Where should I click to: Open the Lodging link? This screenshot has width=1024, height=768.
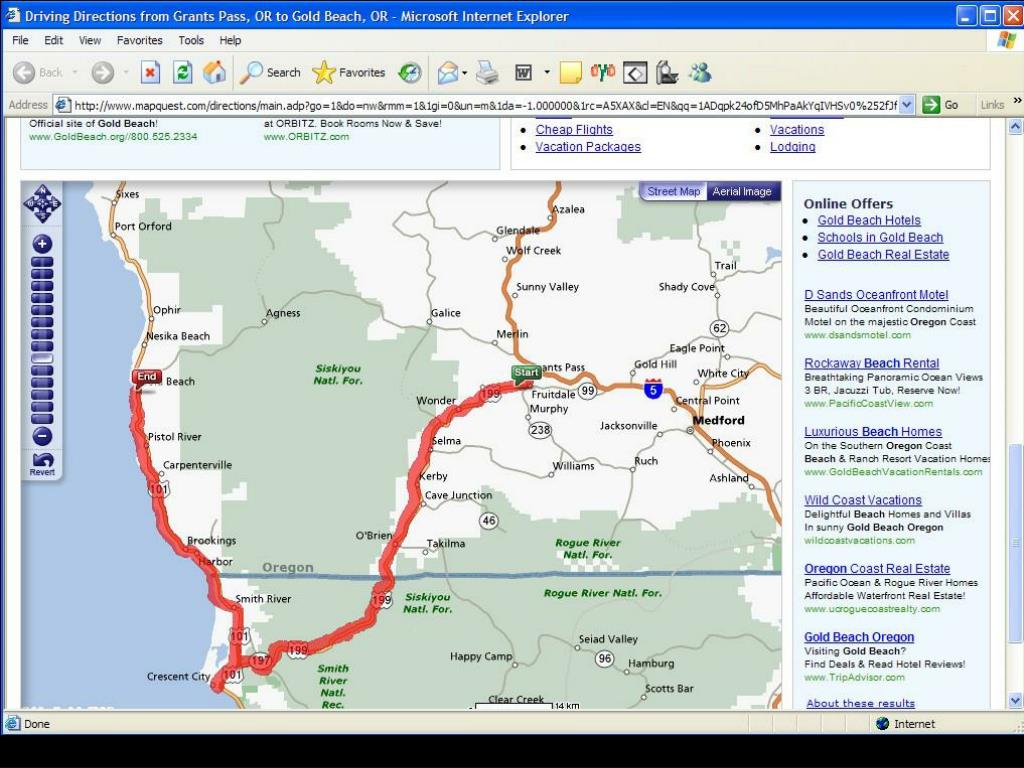pos(792,147)
